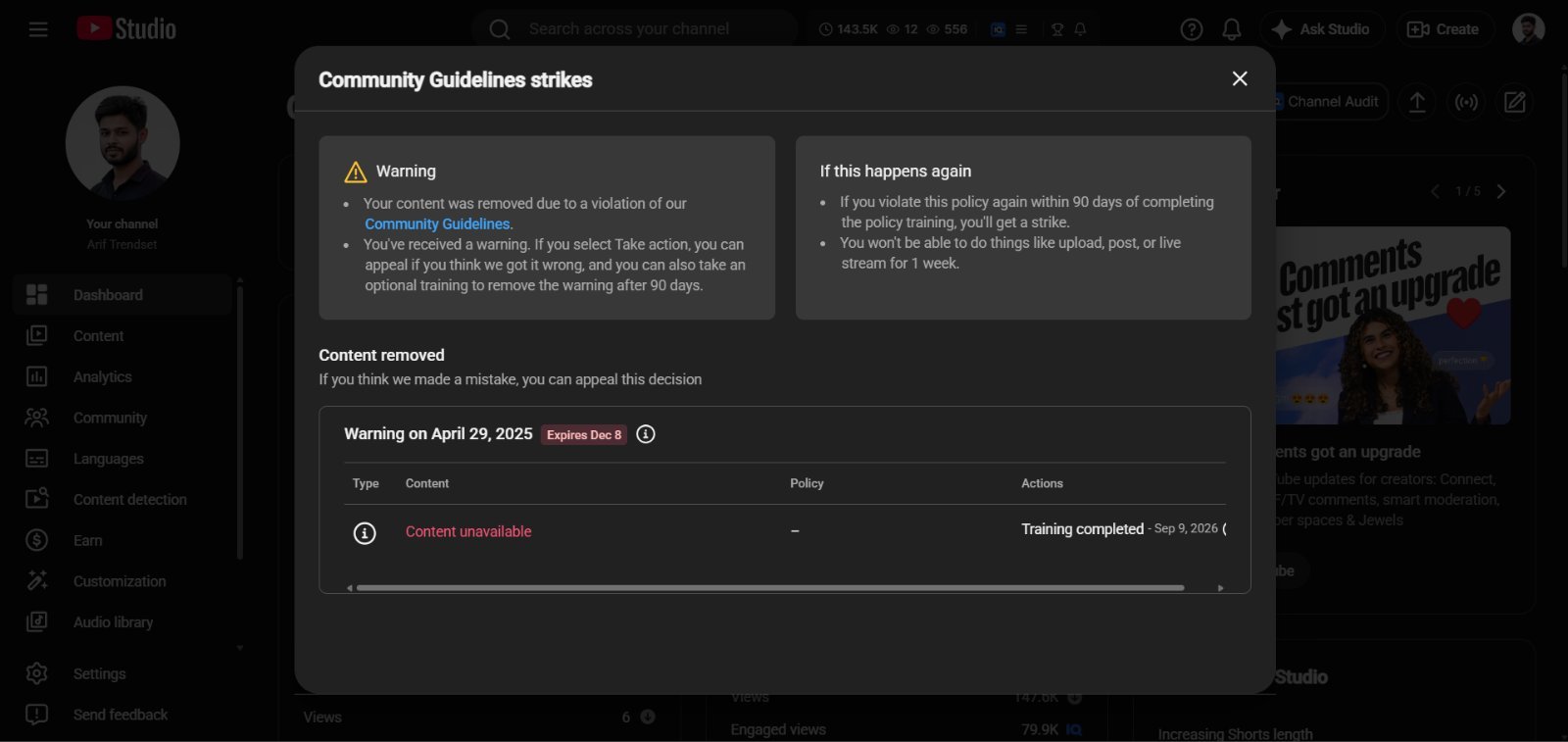Image resolution: width=1568 pixels, height=742 pixels.
Task: Click Comments got an upgrade thumbnail
Action: (1393, 325)
